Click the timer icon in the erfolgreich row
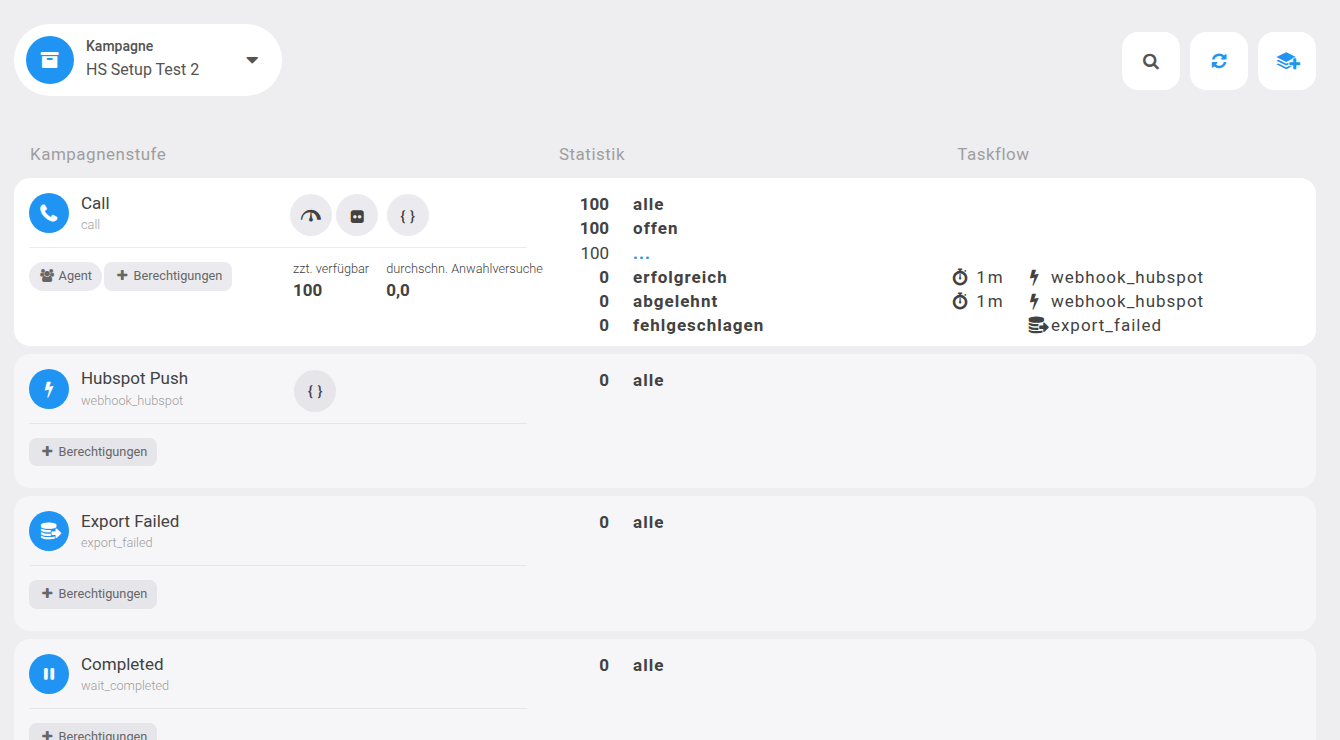Image resolution: width=1340 pixels, height=740 pixels. 961,277
